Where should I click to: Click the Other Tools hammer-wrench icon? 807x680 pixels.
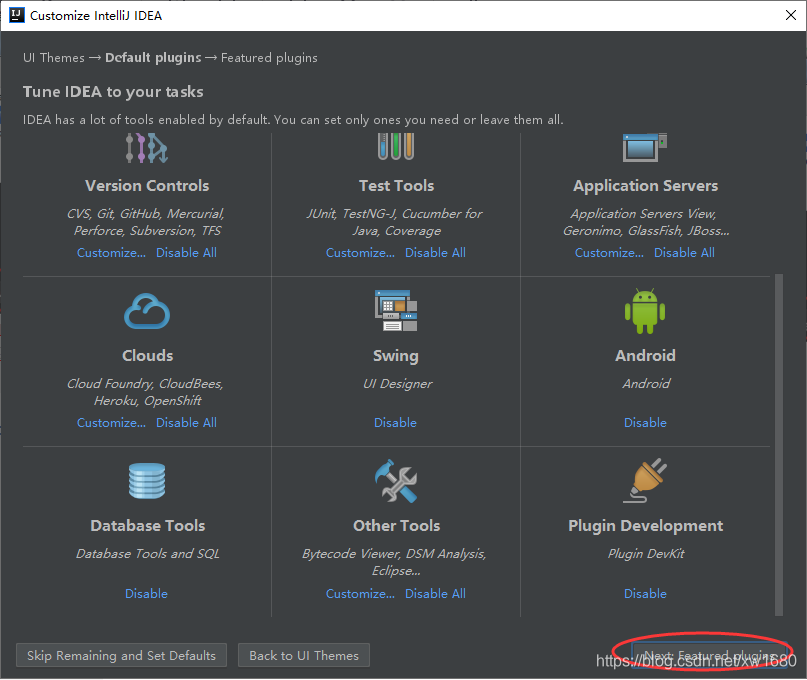[x=396, y=481]
